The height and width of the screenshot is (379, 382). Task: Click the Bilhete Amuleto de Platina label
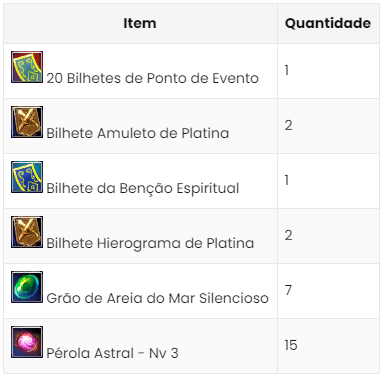pos(138,133)
